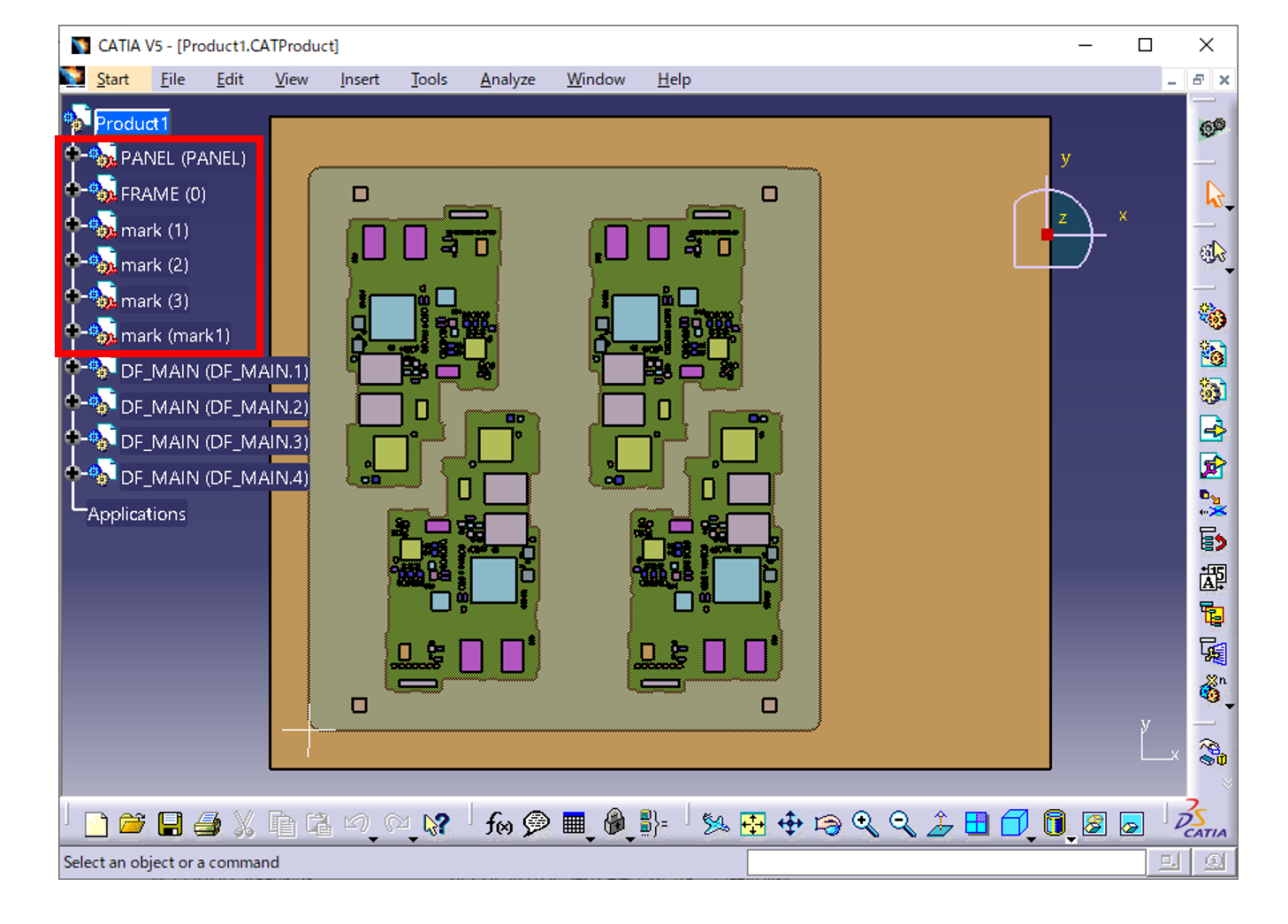
Task: Select the Product1 root node
Action: point(131,123)
